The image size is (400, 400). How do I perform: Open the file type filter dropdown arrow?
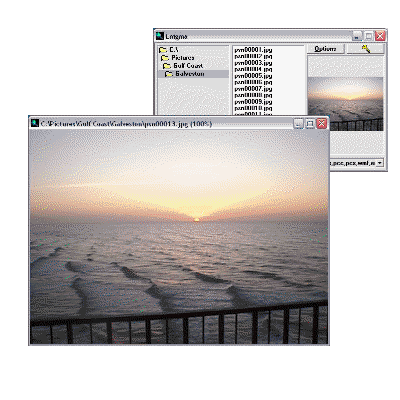pos(380,163)
